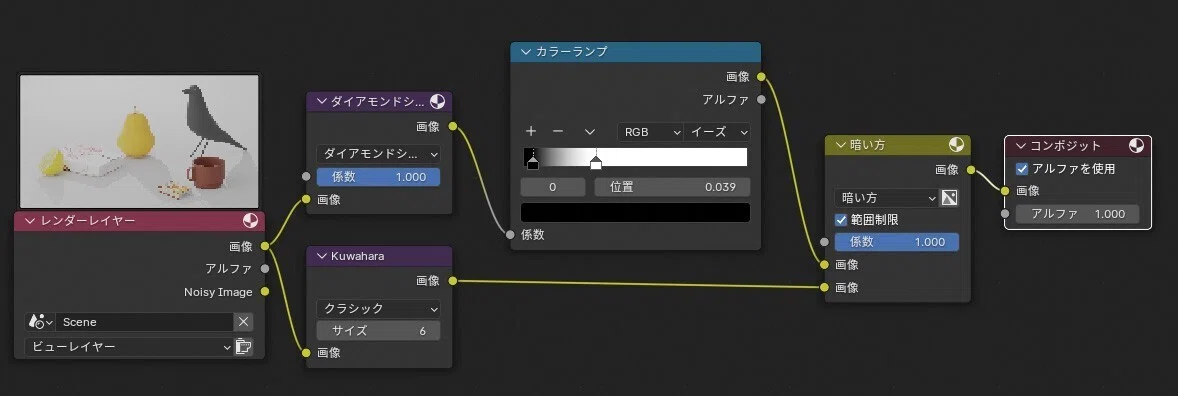This screenshot has height=396, width=1178.
Task: Click the カラーランプ 画像 output socket
Action: pos(761,77)
